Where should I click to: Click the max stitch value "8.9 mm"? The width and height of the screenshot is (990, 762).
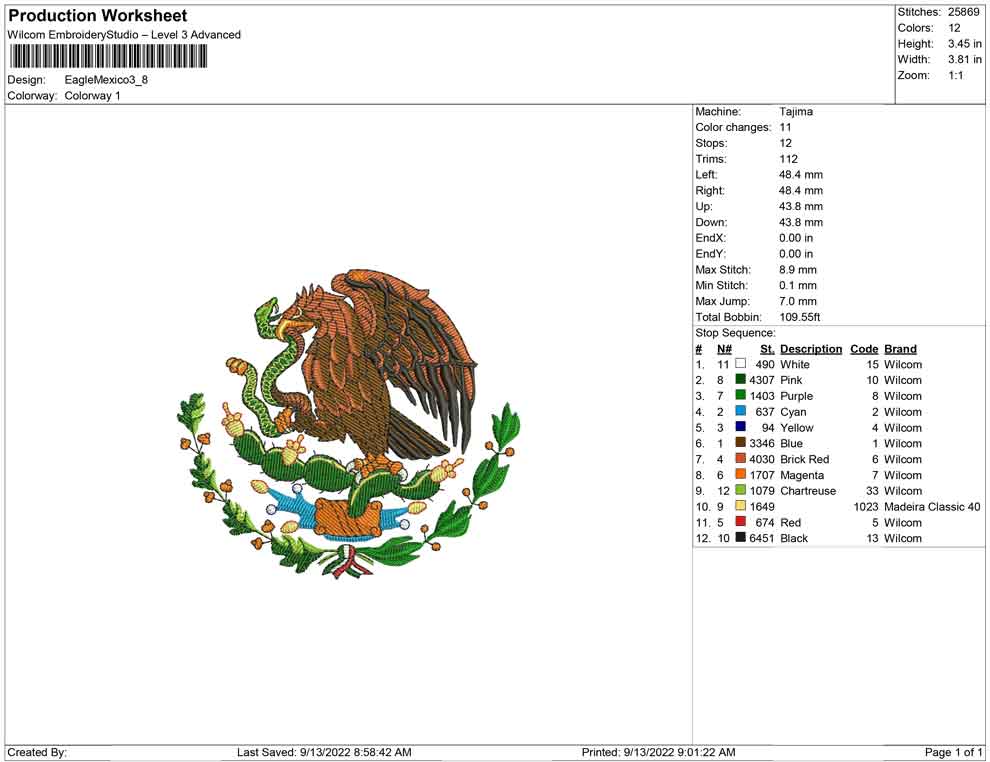pyautogui.click(x=797, y=270)
